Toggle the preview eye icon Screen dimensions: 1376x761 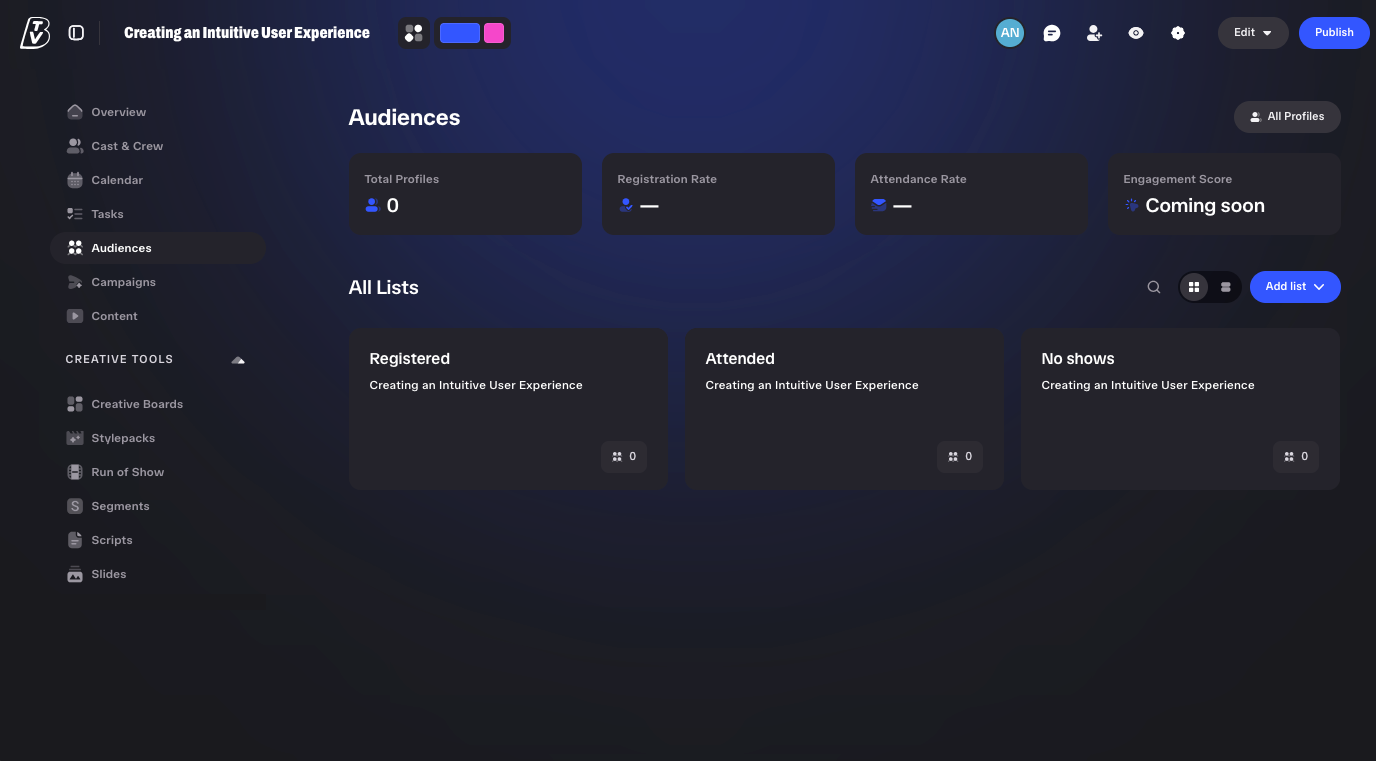(1136, 33)
